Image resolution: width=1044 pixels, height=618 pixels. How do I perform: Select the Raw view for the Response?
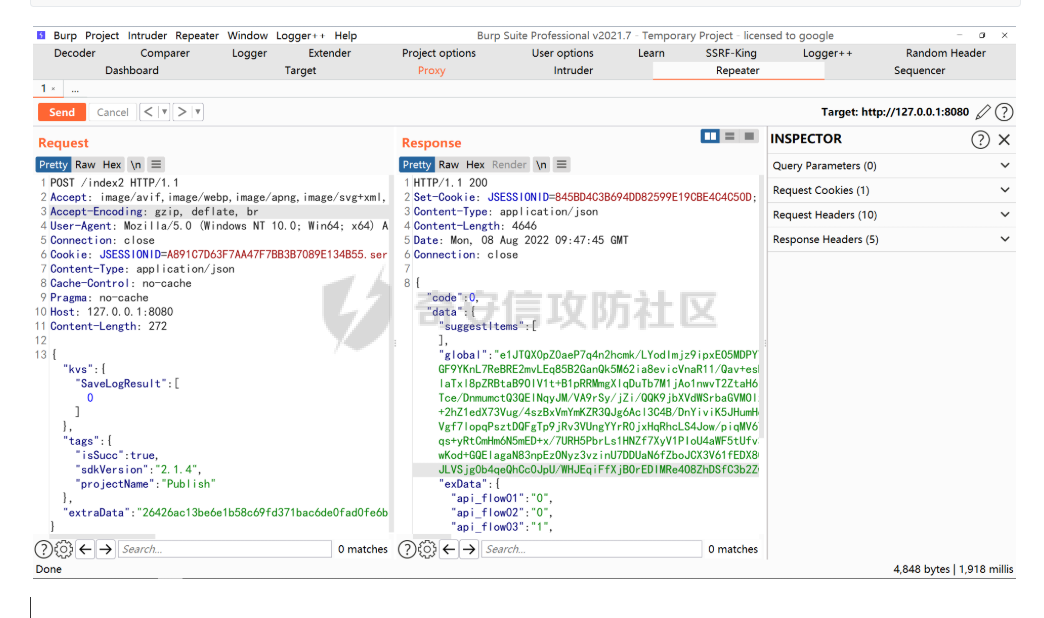[449, 164]
